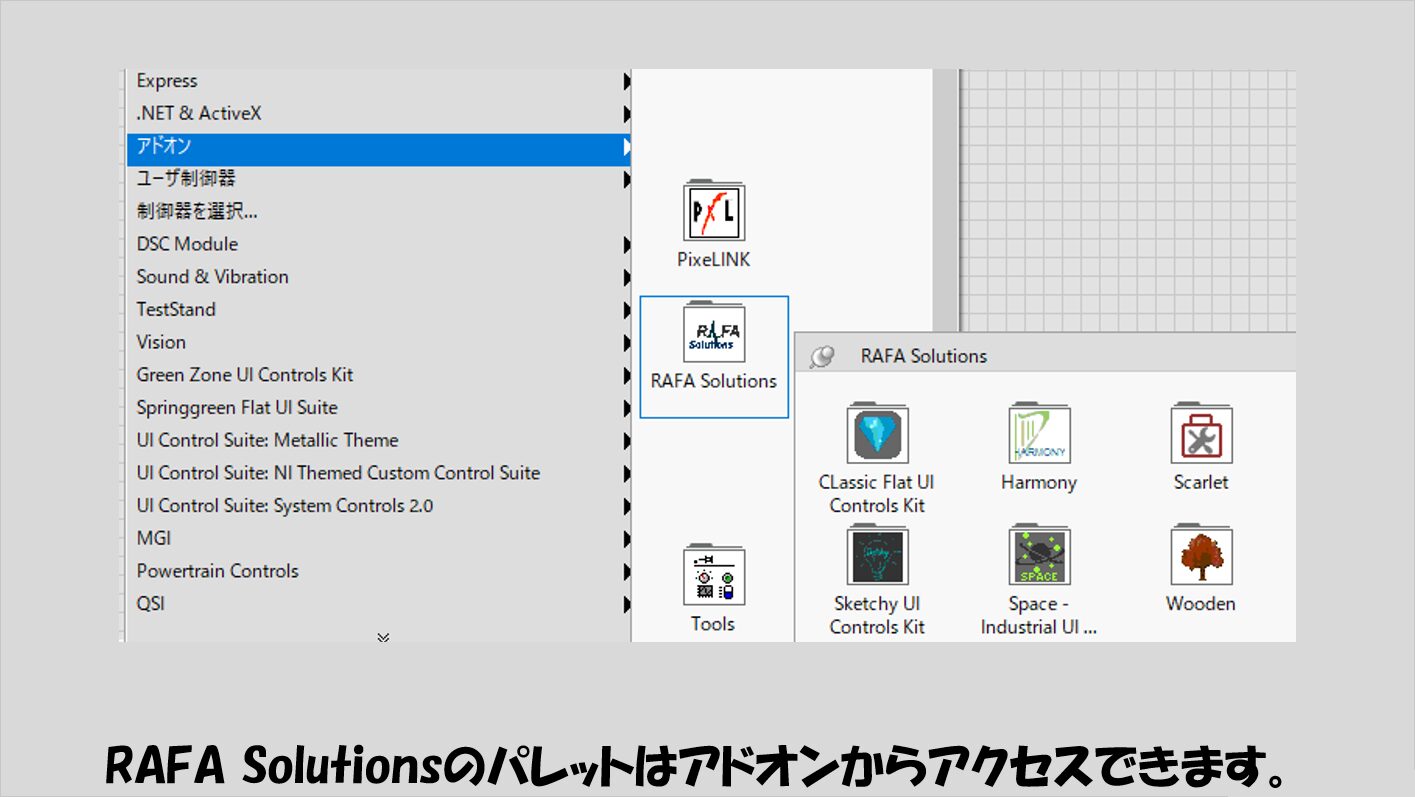Open the Space - Industrial UI palette
The height and width of the screenshot is (797, 1415).
click(x=1039, y=557)
